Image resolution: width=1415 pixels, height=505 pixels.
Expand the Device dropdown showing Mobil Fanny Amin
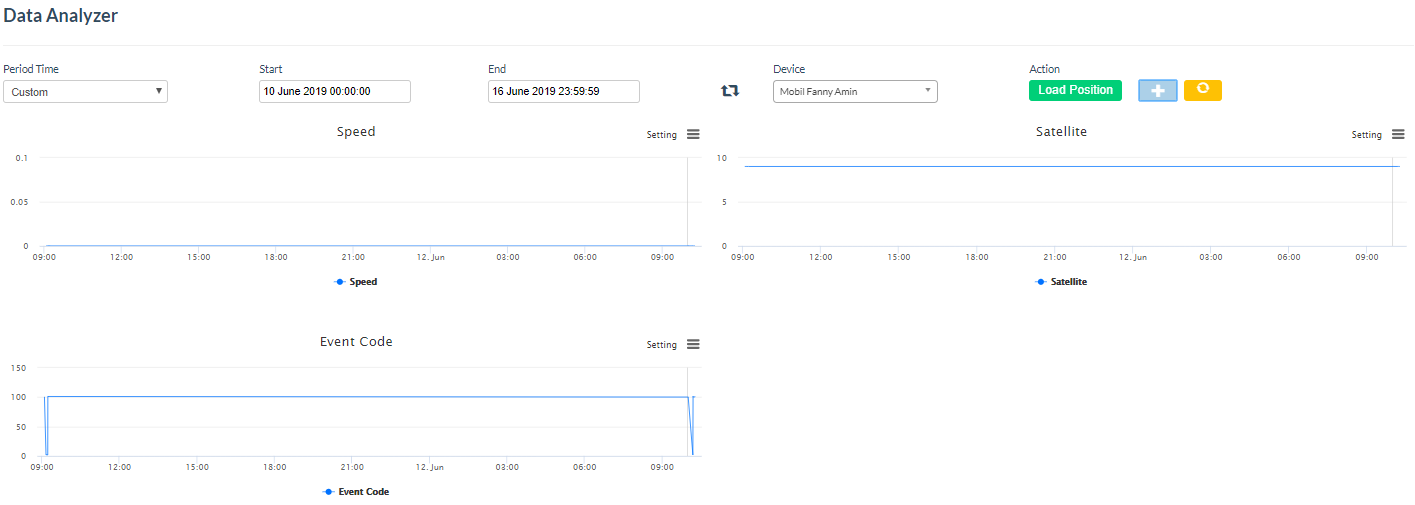[848, 92]
